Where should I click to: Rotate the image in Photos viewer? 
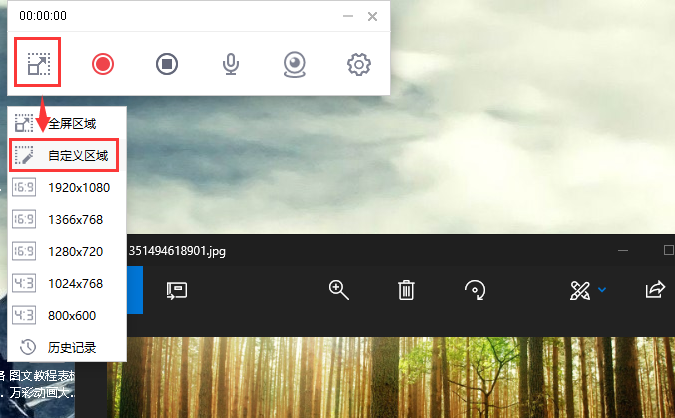[x=475, y=290]
